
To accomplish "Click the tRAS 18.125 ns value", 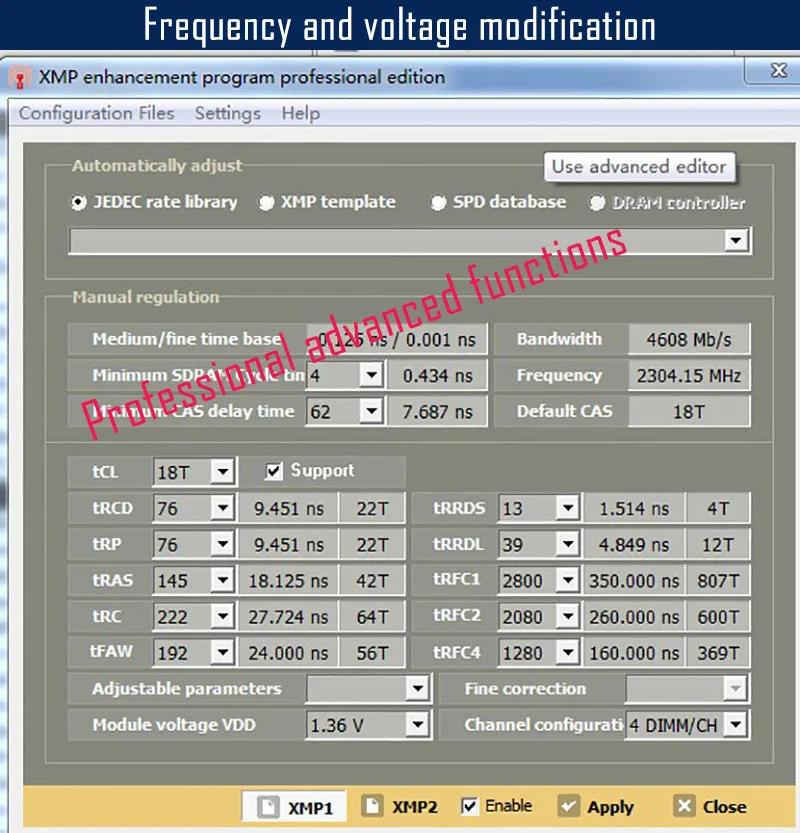I will [288, 581].
